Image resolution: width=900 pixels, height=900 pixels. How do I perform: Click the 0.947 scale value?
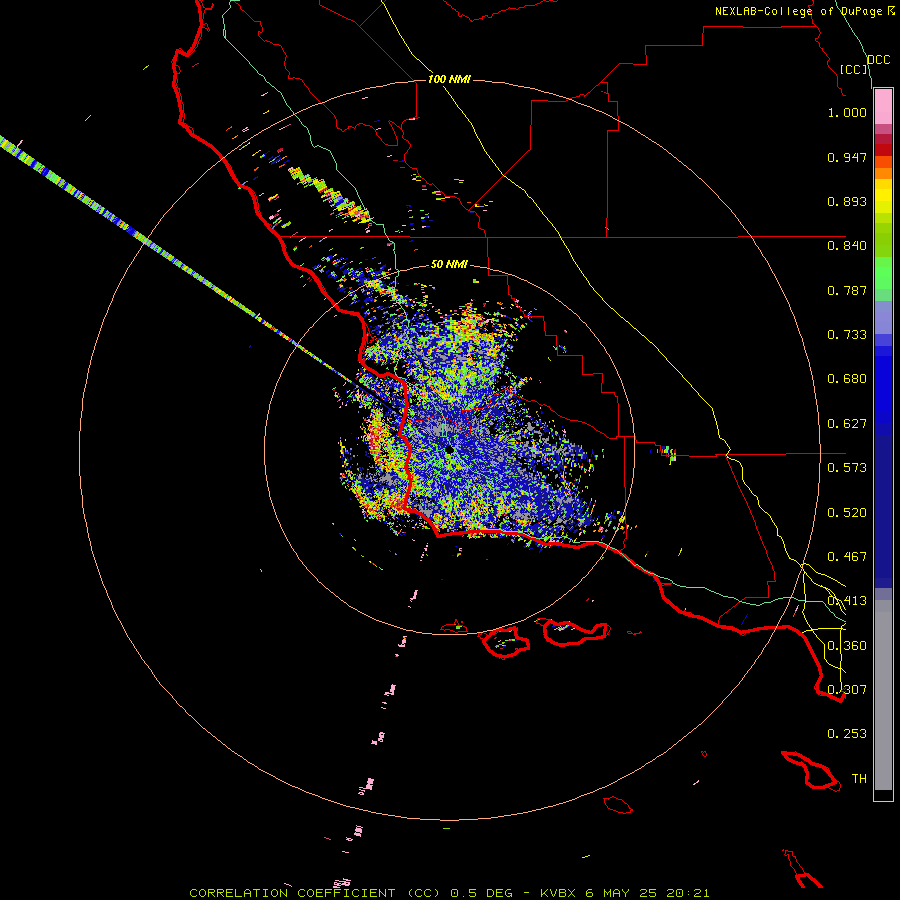point(847,157)
